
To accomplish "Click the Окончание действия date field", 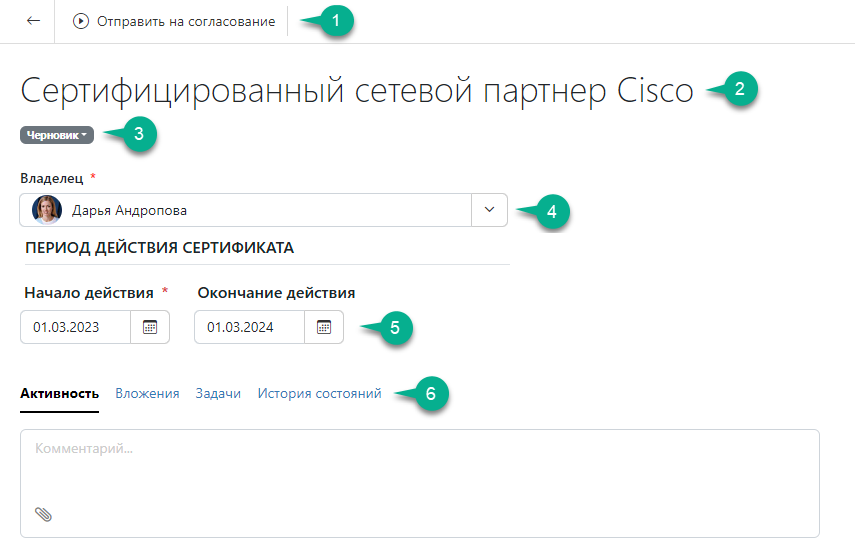I will [249, 327].
